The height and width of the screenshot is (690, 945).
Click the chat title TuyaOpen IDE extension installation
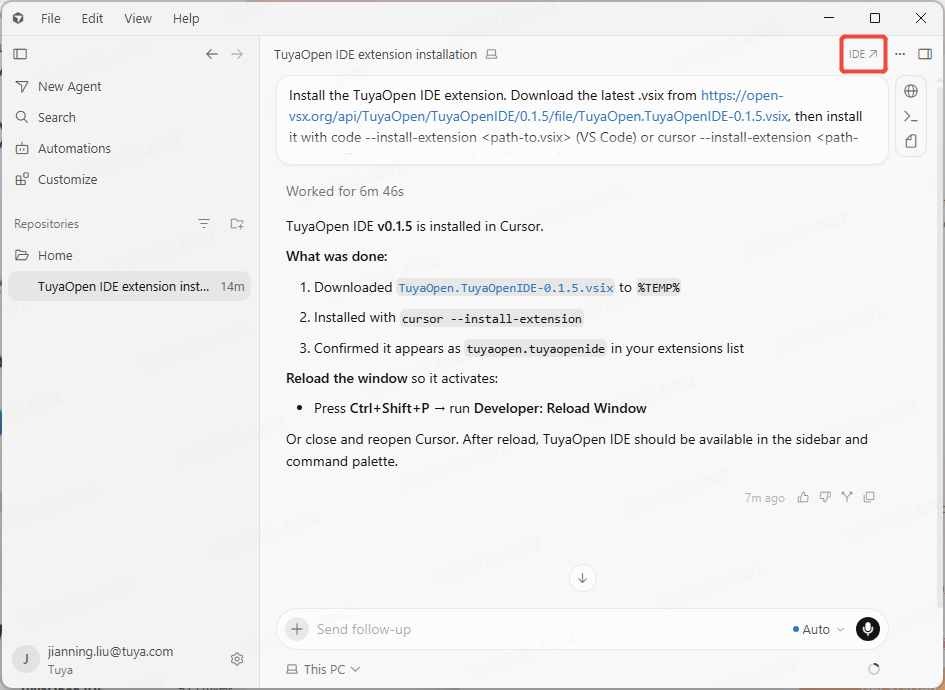[x=375, y=55]
